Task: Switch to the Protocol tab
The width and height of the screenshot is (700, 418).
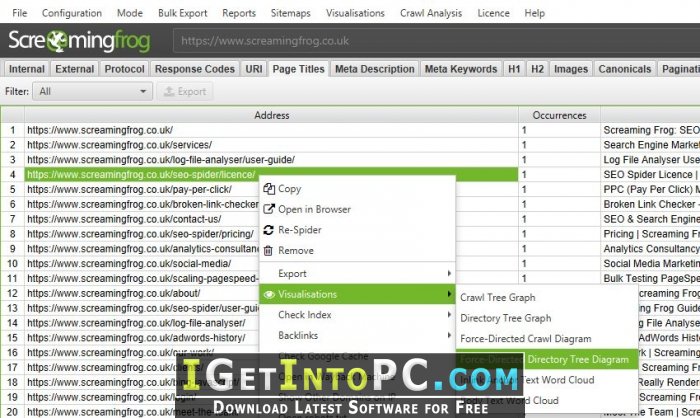Action: pyautogui.click(x=125, y=69)
